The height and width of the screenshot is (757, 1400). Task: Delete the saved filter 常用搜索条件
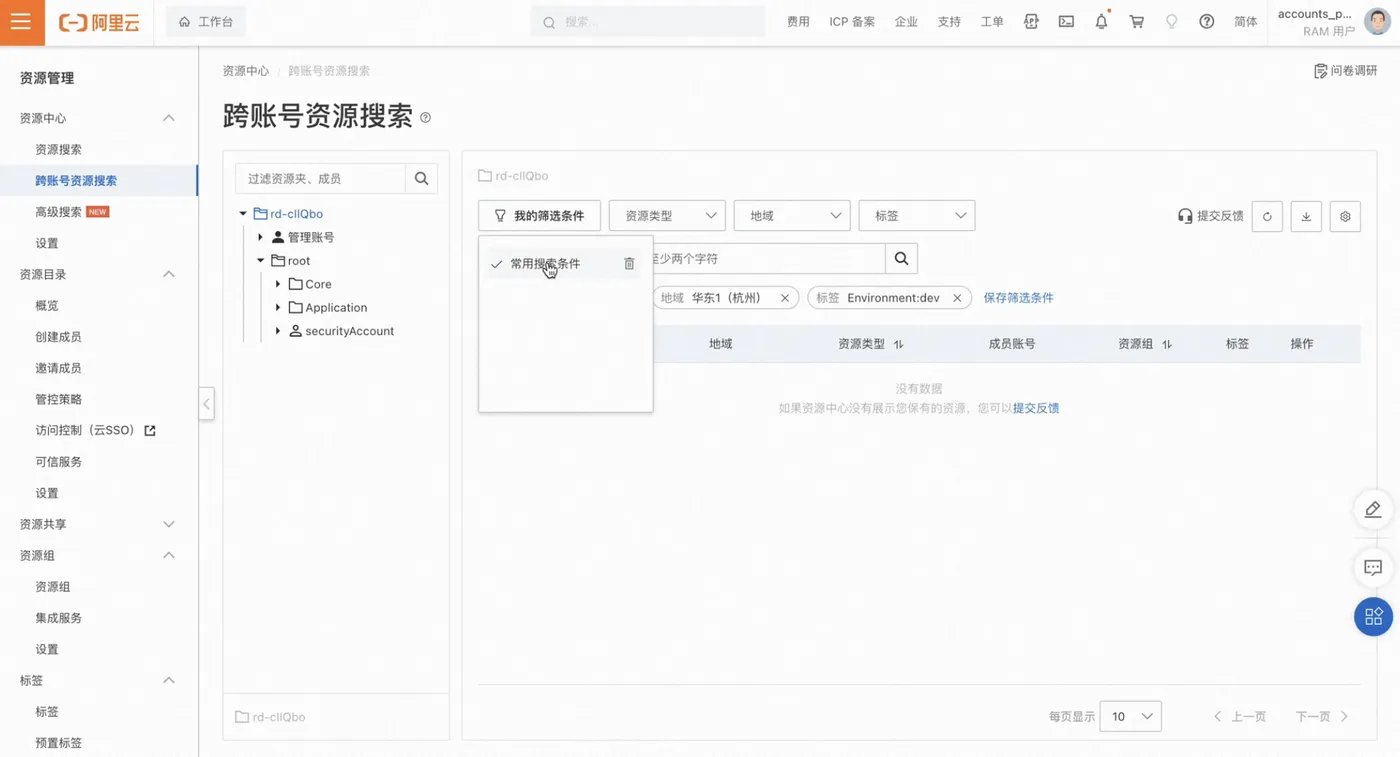[x=629, y=264]
